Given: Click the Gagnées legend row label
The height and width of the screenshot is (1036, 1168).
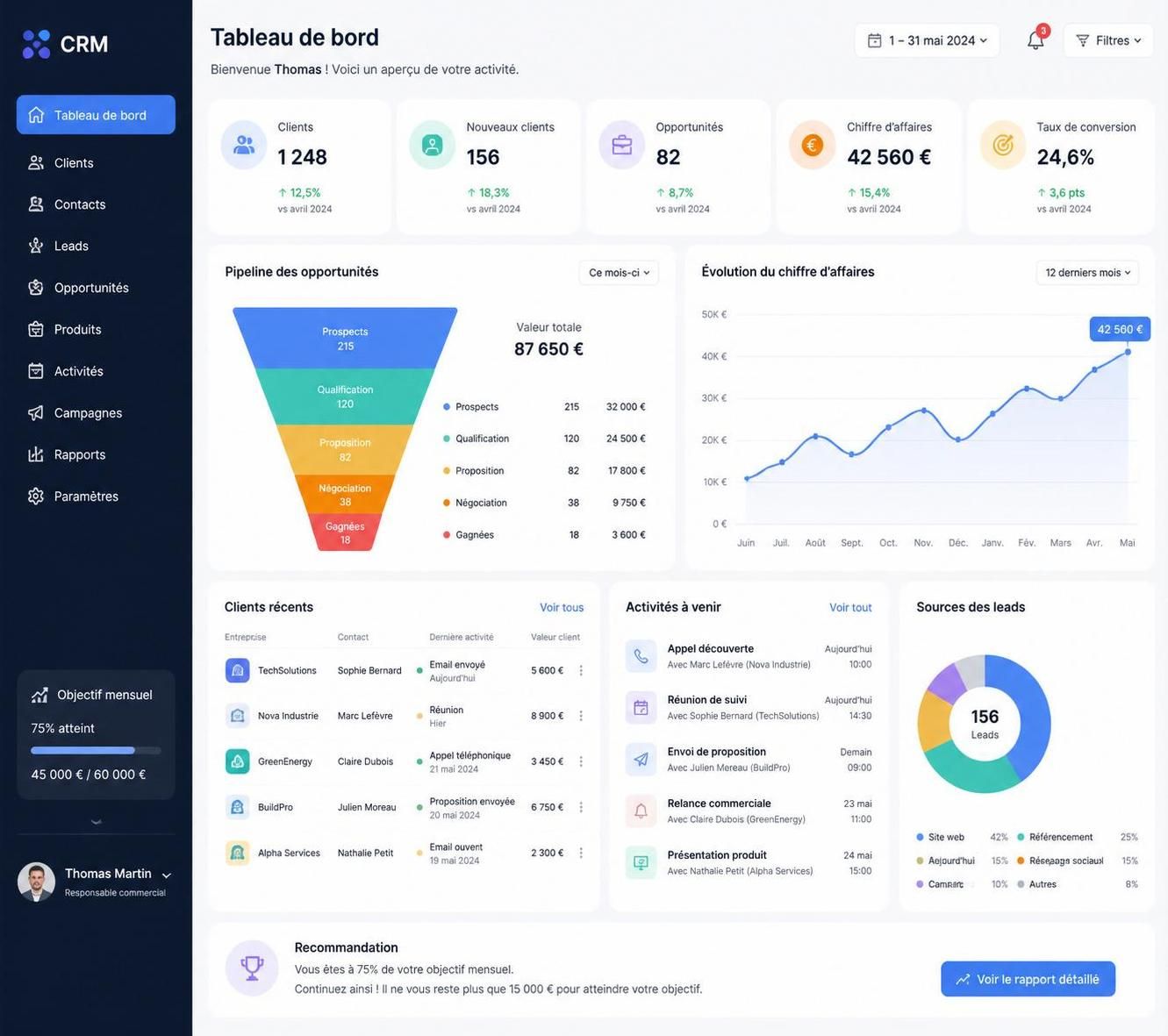Looking at the screenshot, I should coord(475,535).
